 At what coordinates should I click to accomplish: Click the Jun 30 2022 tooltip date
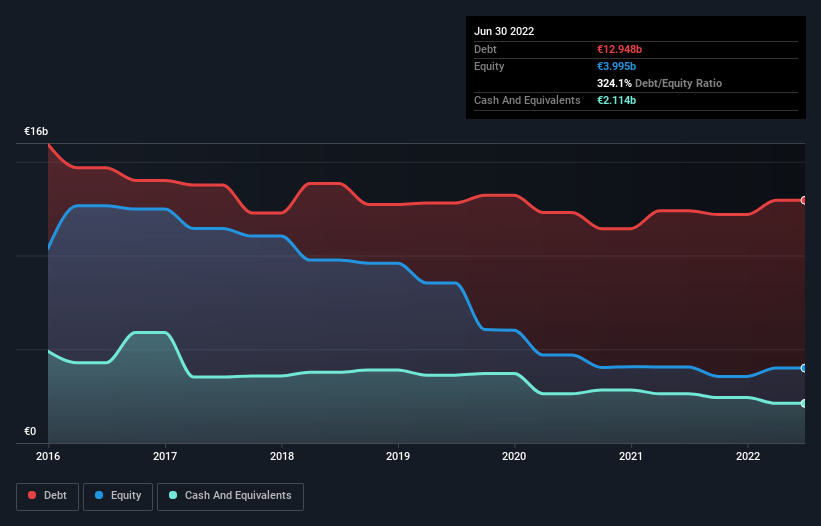(x=504, y=31)
